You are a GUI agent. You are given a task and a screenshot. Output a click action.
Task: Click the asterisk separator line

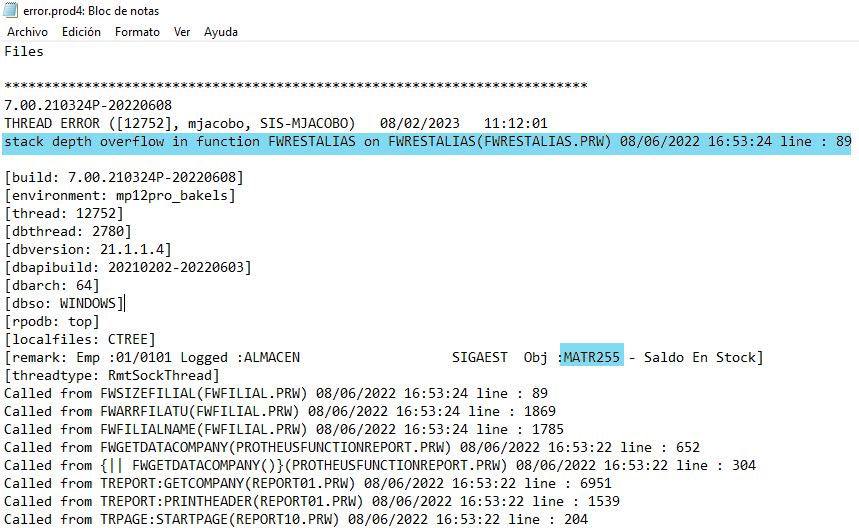pos(296,86)
